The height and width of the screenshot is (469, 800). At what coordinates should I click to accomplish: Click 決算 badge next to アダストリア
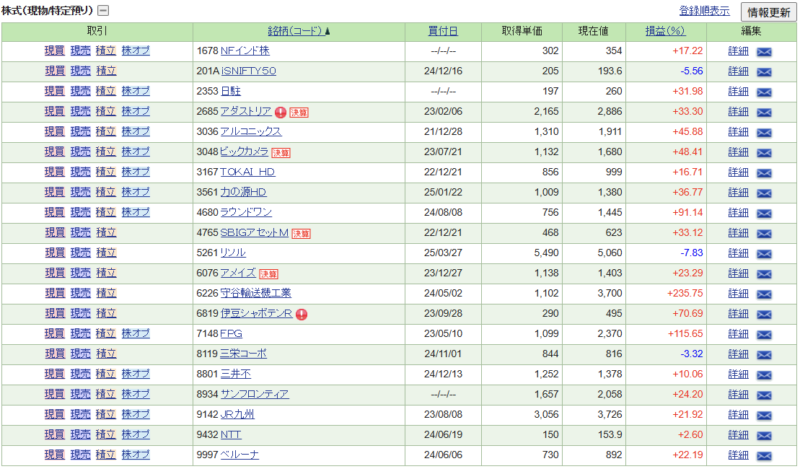coord(299,112)
